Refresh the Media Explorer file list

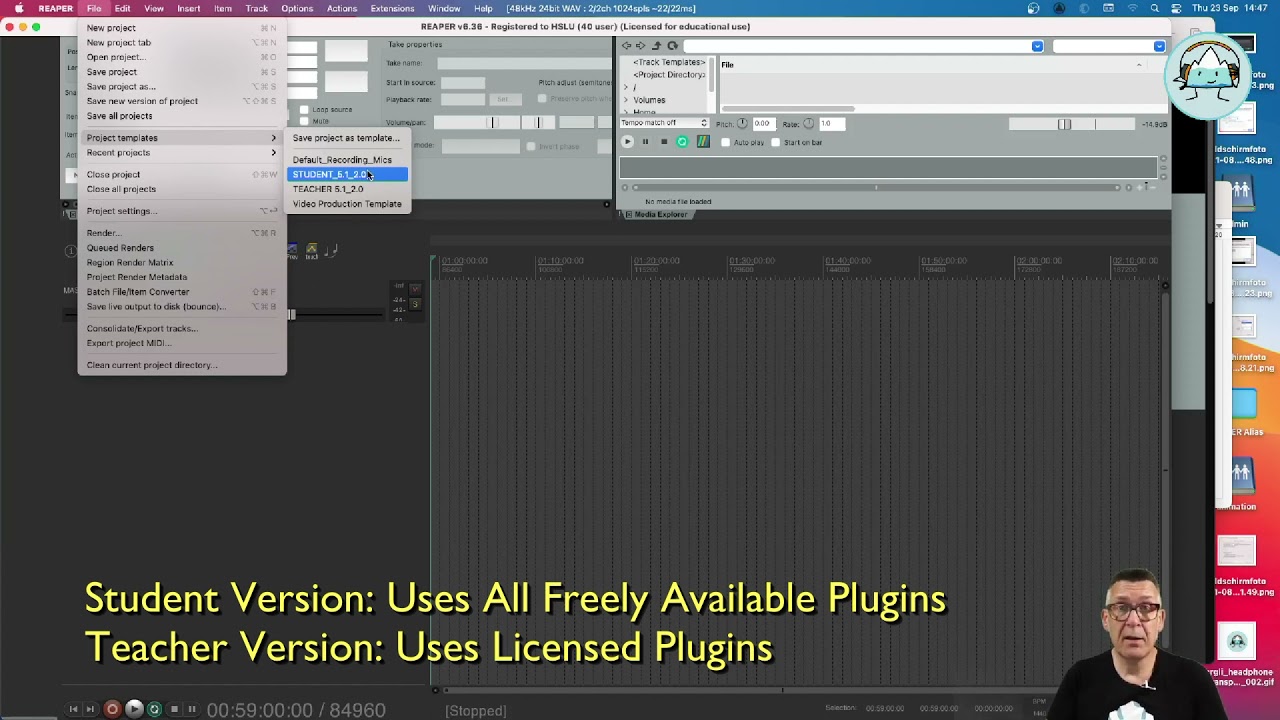point(672,46)
